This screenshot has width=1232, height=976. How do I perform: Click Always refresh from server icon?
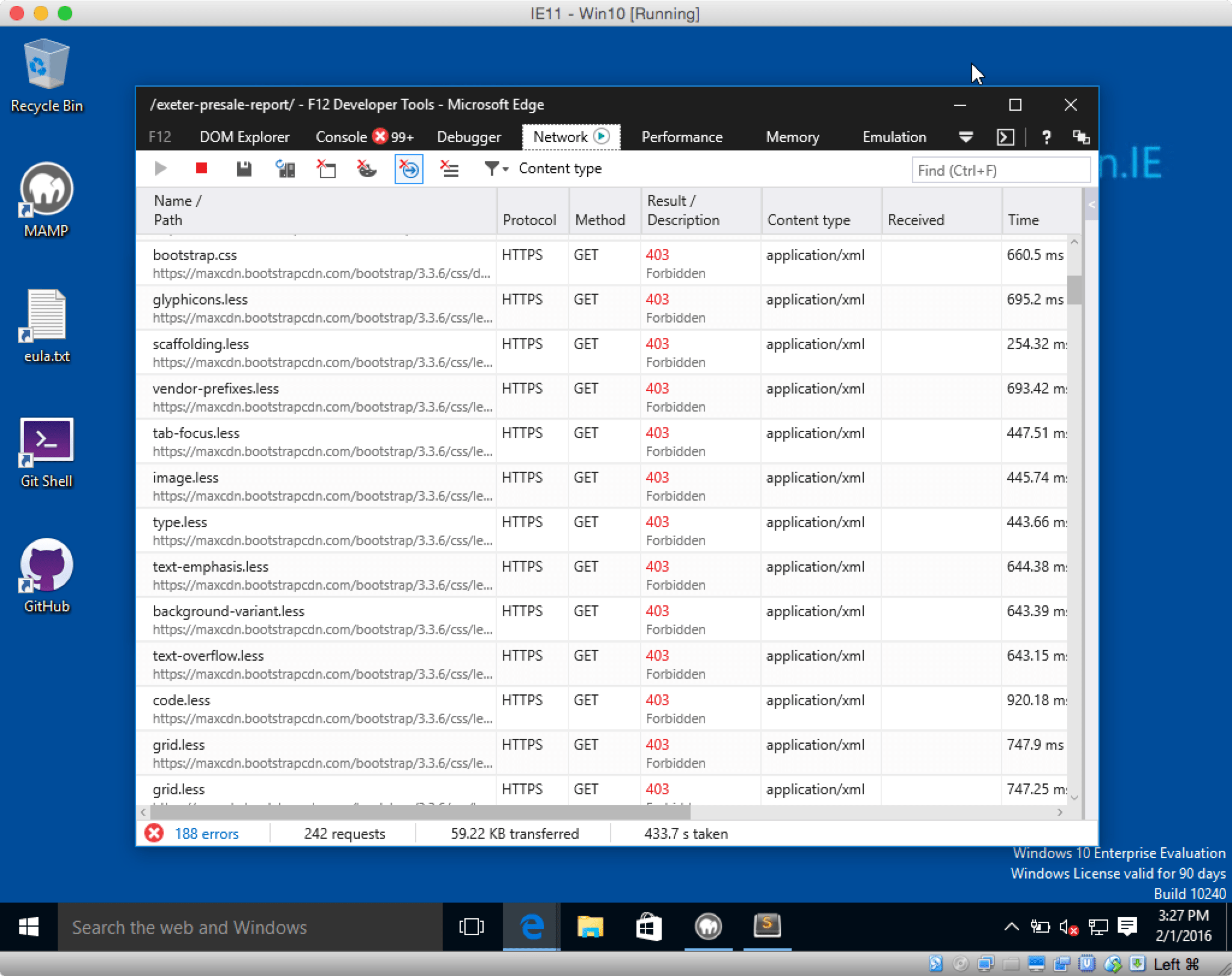285,168
